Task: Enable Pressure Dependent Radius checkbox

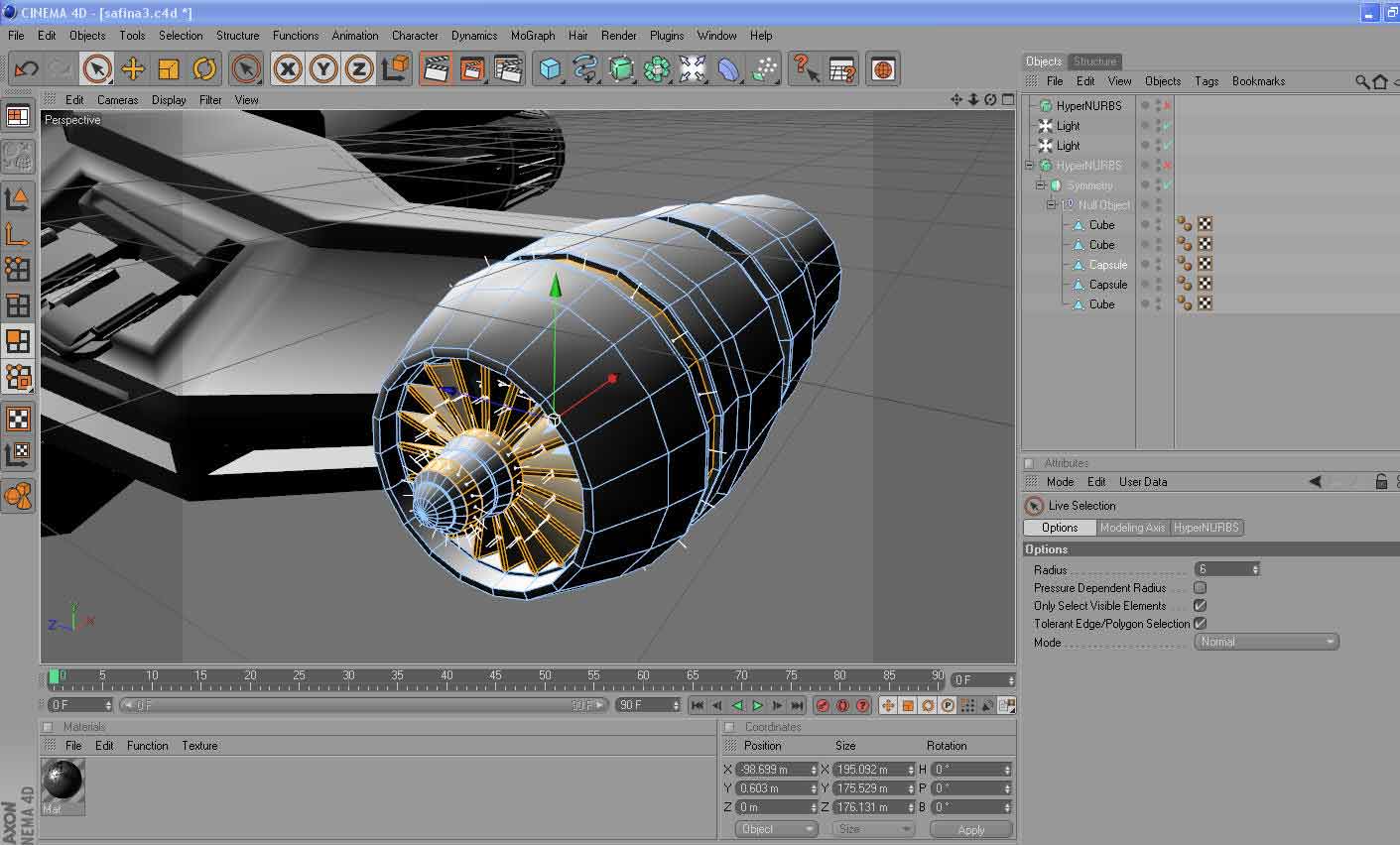Action: pos(1200,587)
